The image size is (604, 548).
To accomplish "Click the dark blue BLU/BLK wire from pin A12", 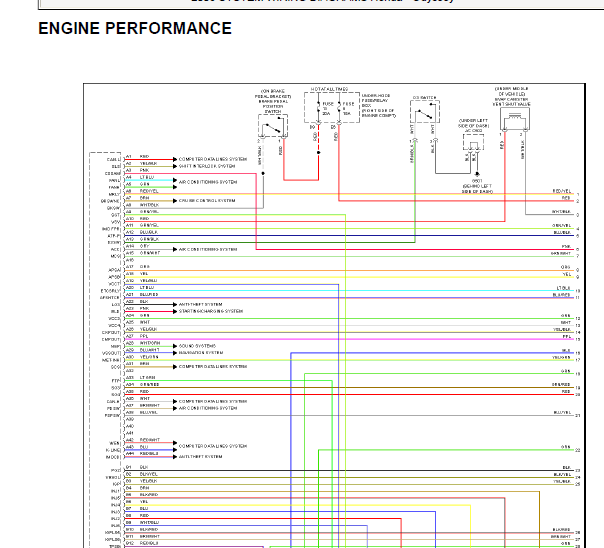I will (349, 235).
